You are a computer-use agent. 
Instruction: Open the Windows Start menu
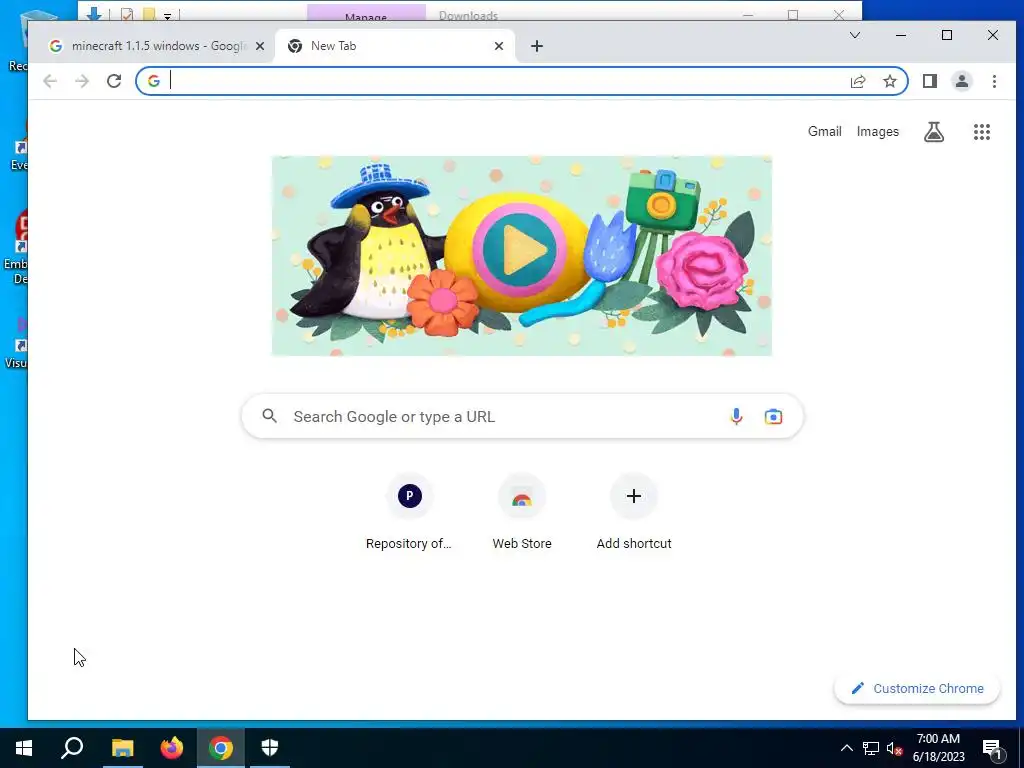pyautogui.click(x=24, y=748)
